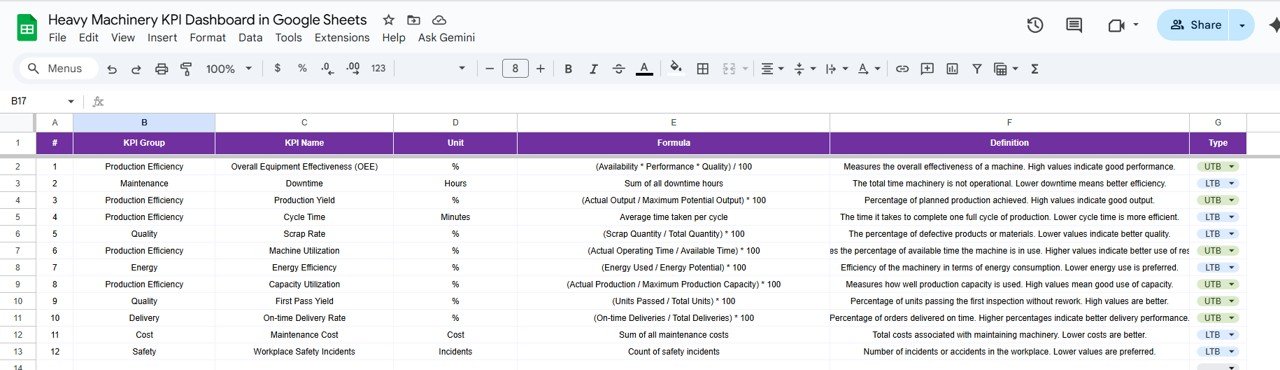Screen dimensions: 1280x370
Task: Click the redo arrow
Action: (x=136, y=69)
